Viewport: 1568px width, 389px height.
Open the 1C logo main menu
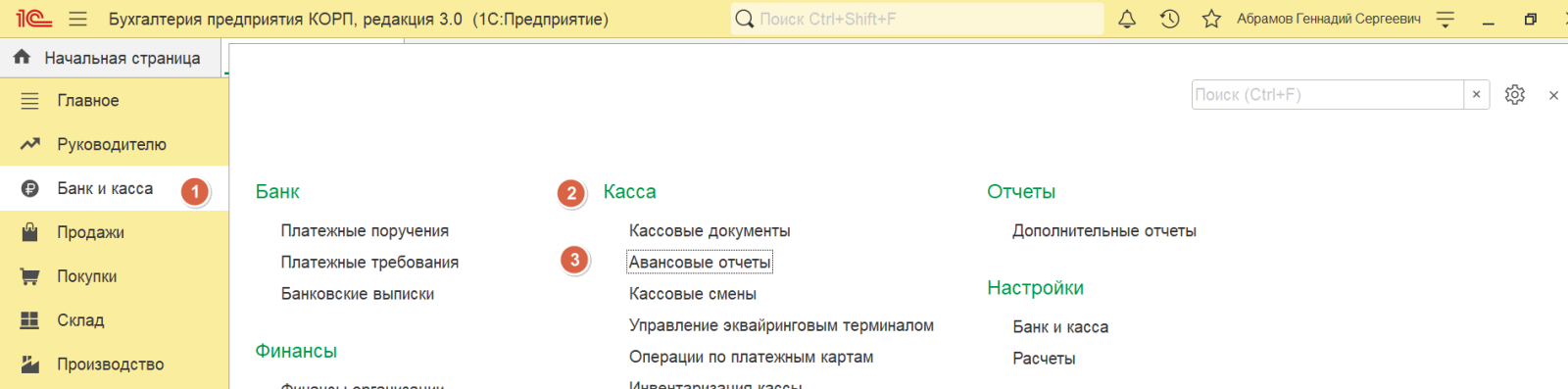(x=33, y=19)
